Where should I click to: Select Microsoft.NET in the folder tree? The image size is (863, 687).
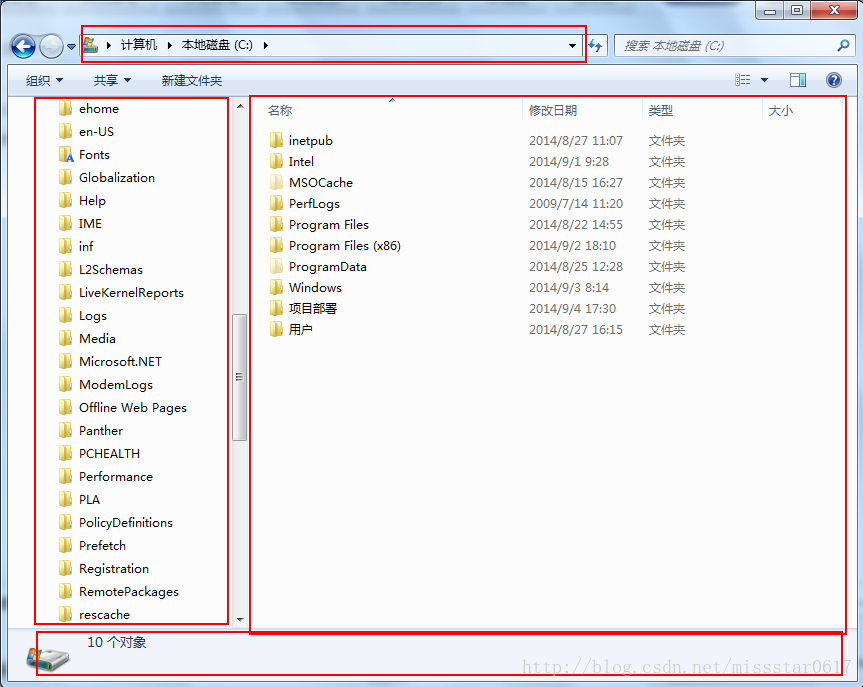[120, 362]
